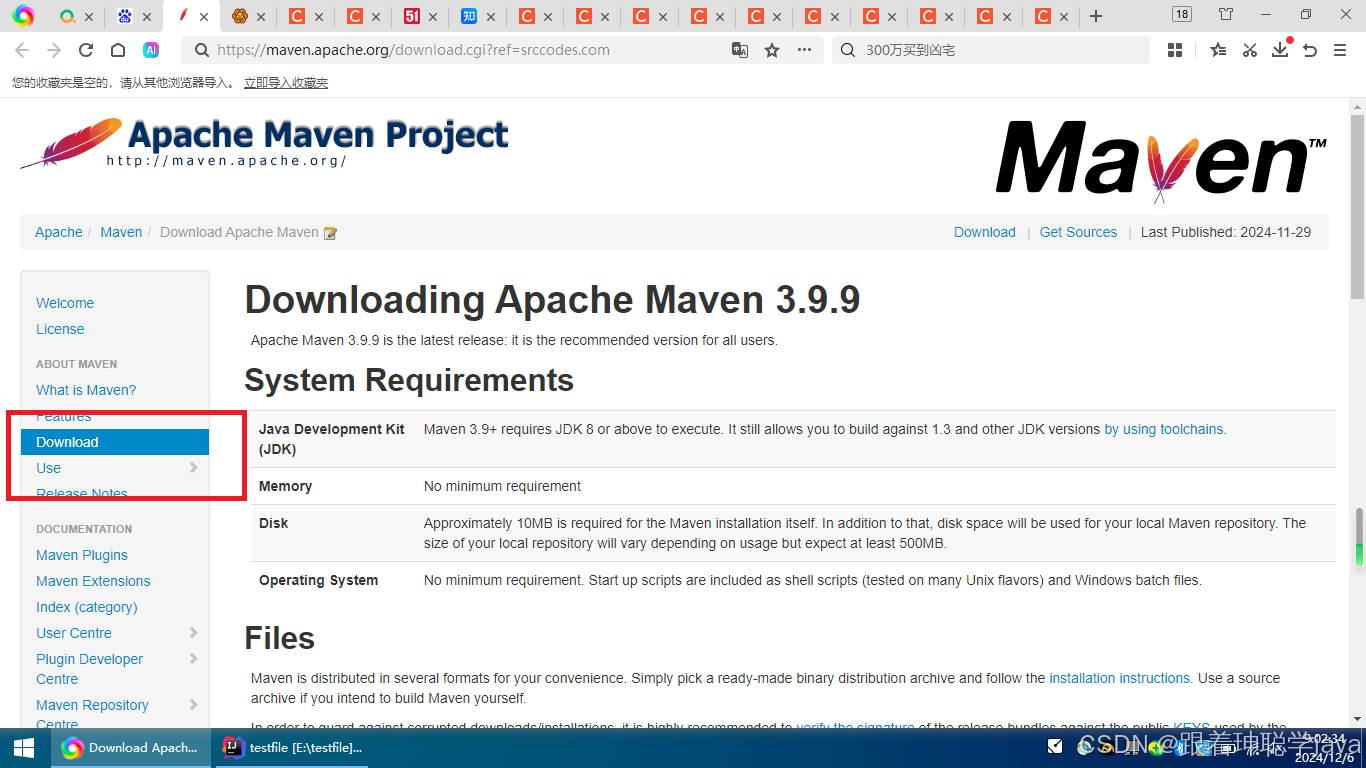Open Maven Plugins link
1366x768 pixels.
(x=82, y=555)
